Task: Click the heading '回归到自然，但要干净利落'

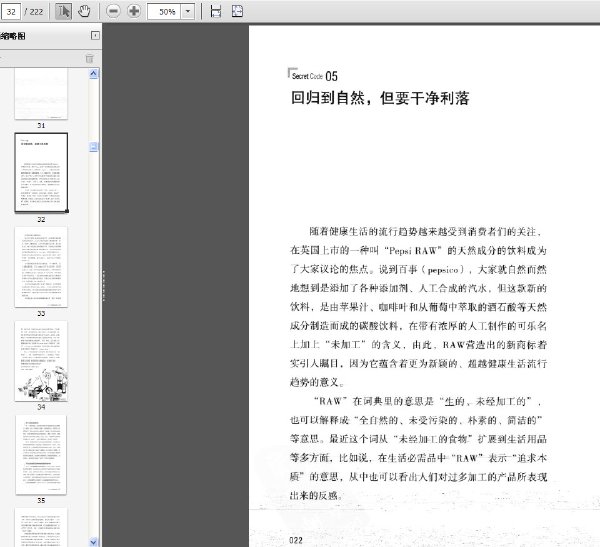Action: pyautogui.click(x=380, y=98)
